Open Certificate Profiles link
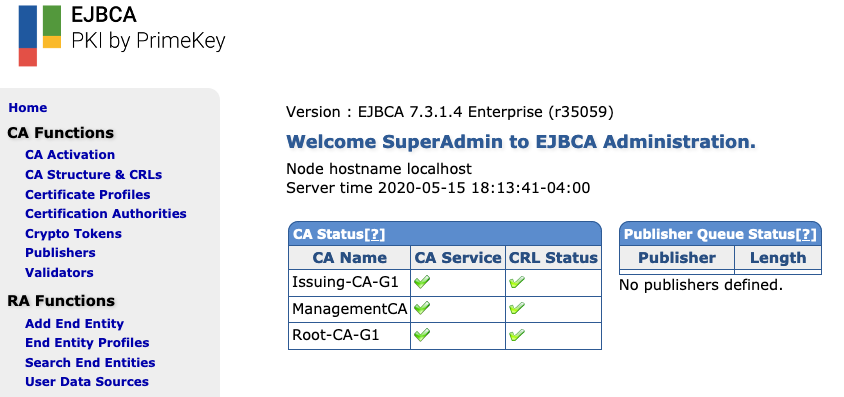Viewport: 844px width, 397px height. pos(88,194)
